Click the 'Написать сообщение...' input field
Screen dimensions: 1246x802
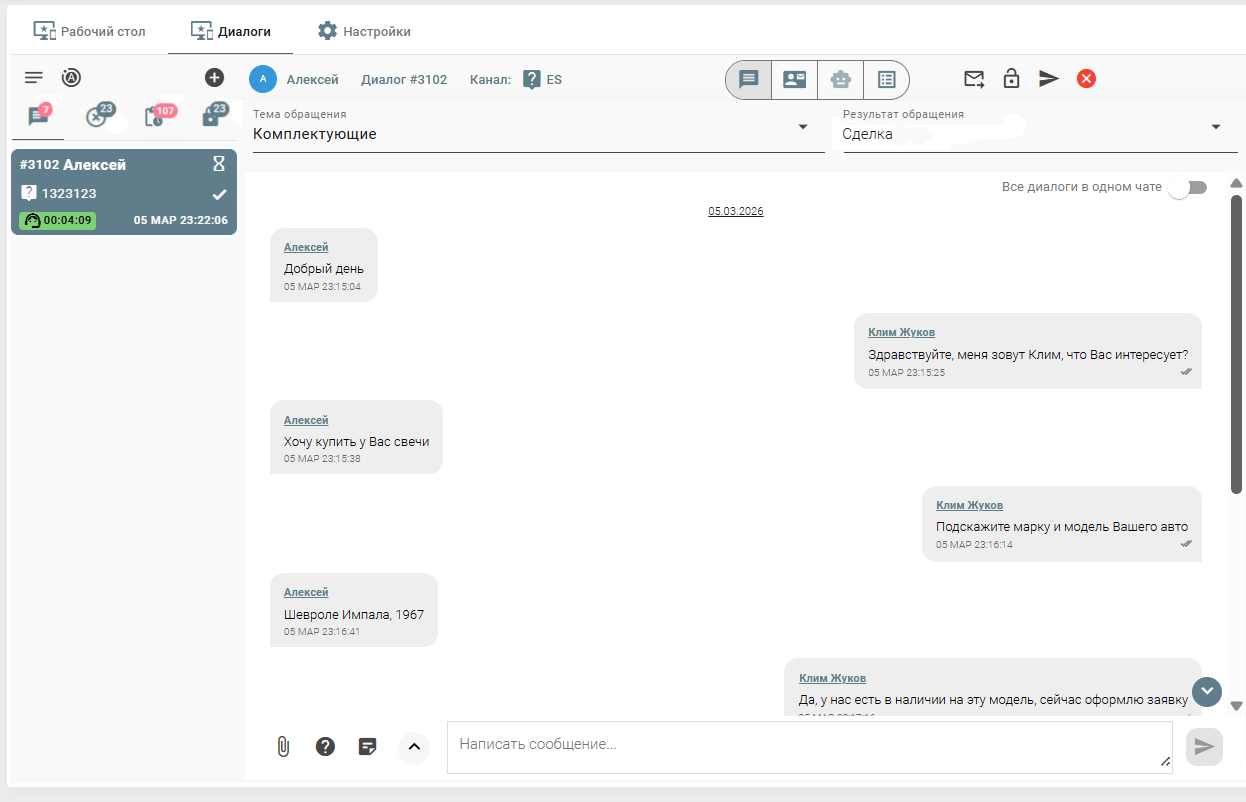pyautogui.click(x=808, y=745)
